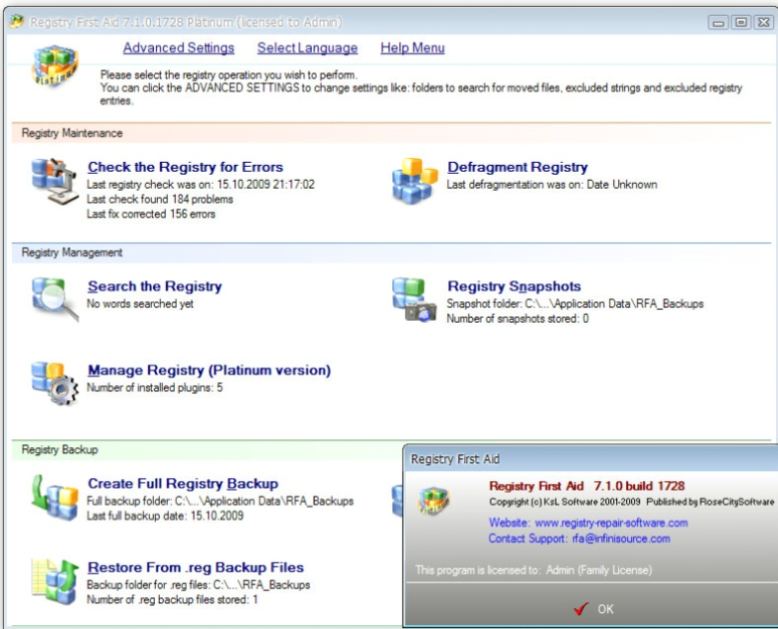The image size is (778, 629).
Task: Maximize the Registry First Aid window
Action: coord(741,22)
